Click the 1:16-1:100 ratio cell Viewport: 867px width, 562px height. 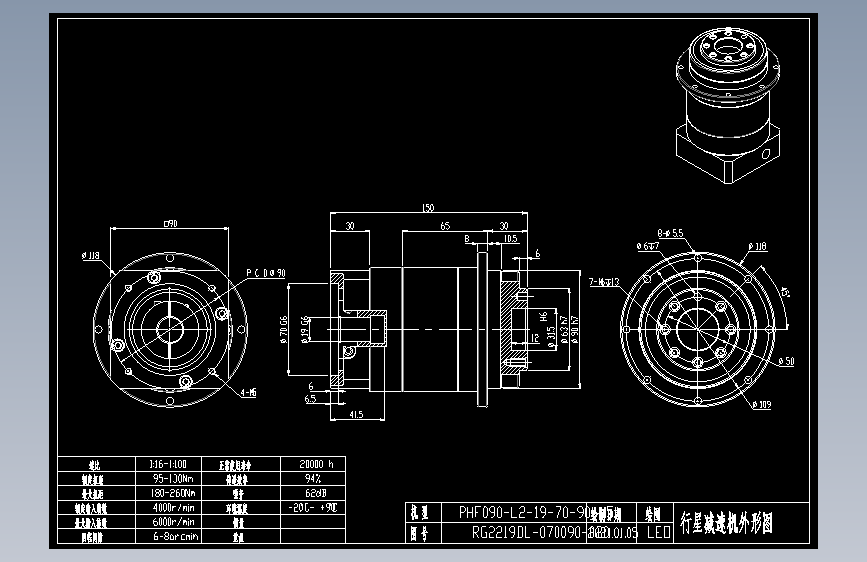point(168,464)
